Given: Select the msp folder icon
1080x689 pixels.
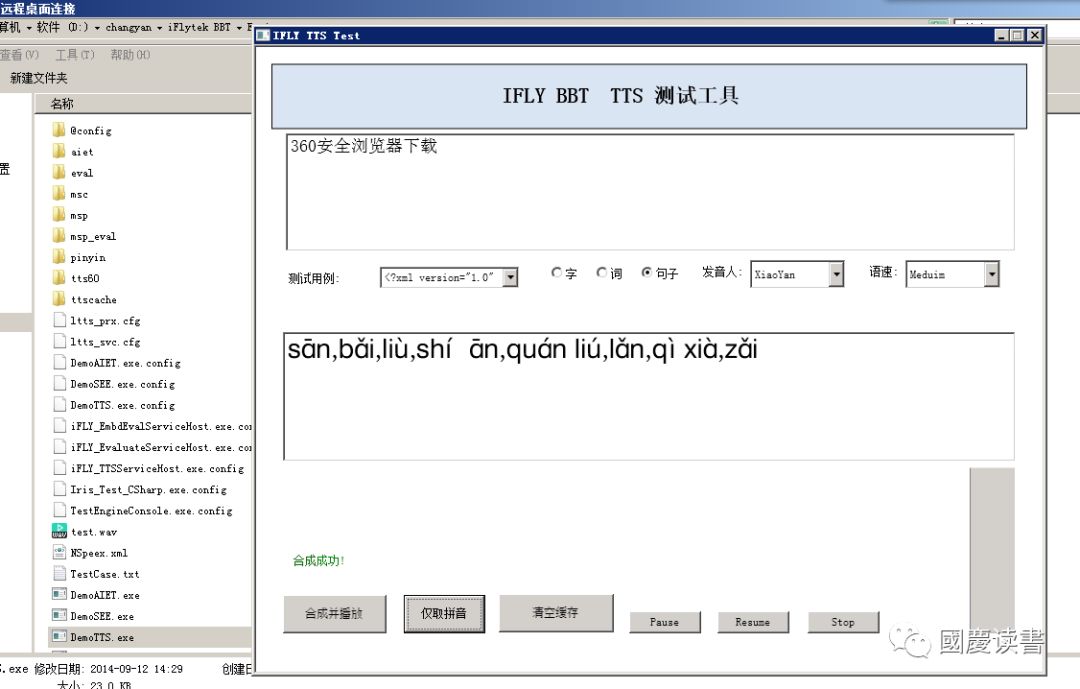Looking at the screenshot, I should [59, 215].
